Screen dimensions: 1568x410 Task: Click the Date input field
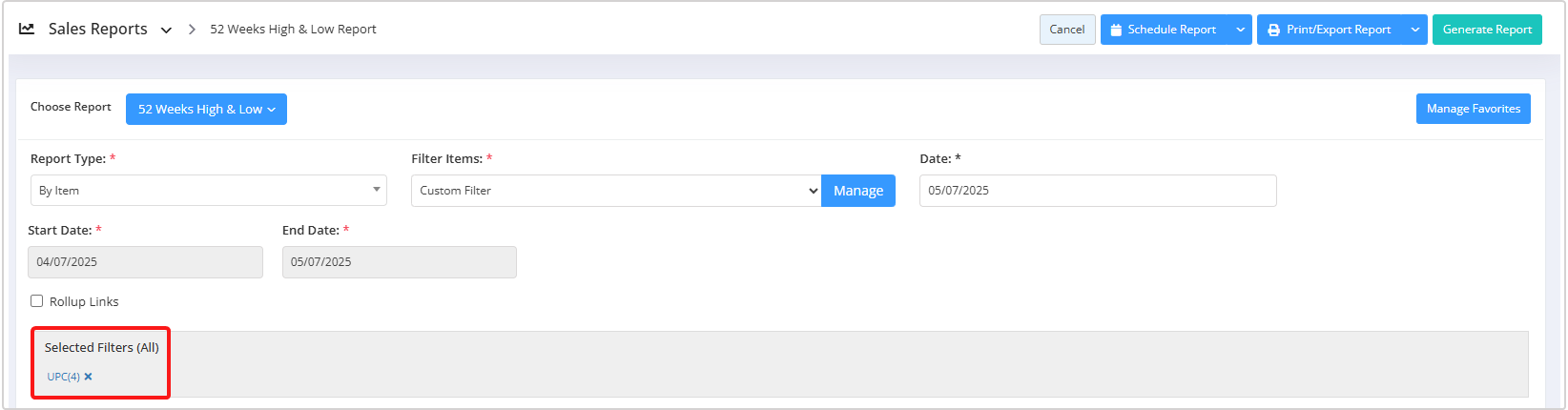tap(1097, 191)
